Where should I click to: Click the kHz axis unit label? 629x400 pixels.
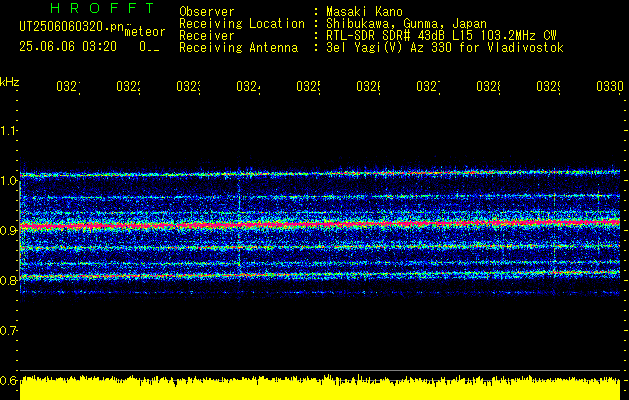(9, 82)
